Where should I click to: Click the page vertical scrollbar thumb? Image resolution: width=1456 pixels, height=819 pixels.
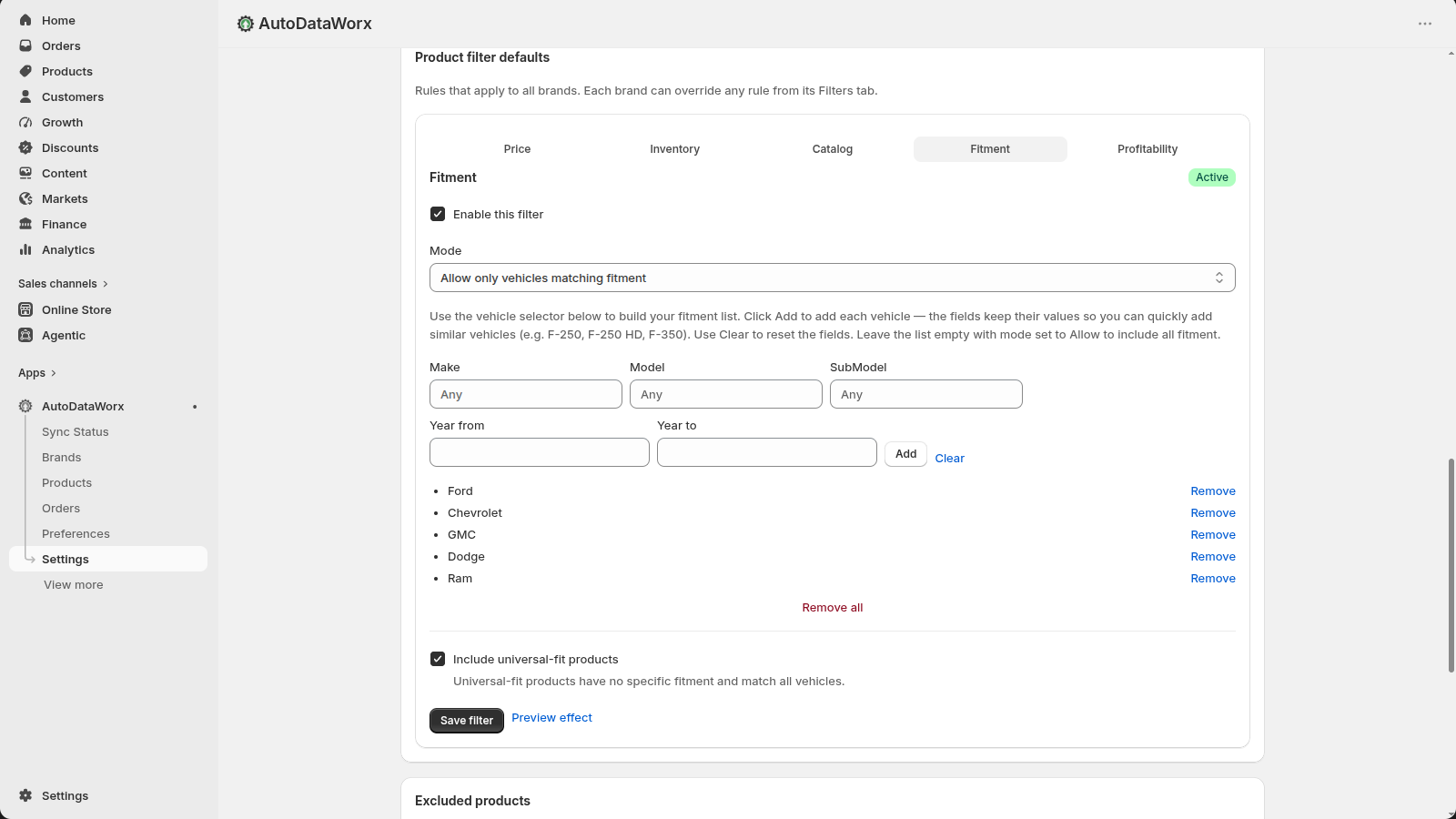[1451, 566]
